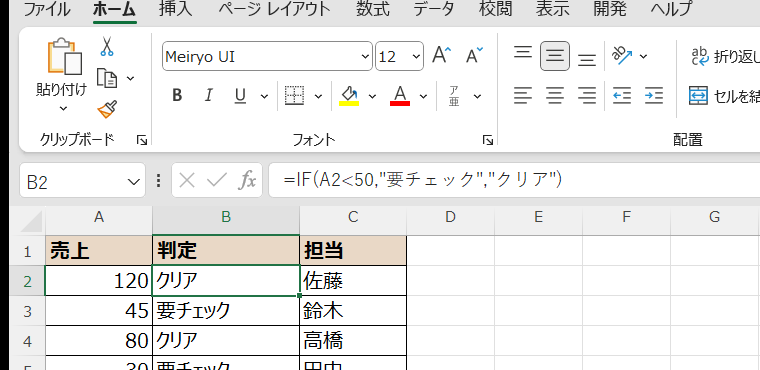Screen dimensions: 760x370
Task: Toggle Italic formatting
Action: pyautogui.click(x=208, y=96)
